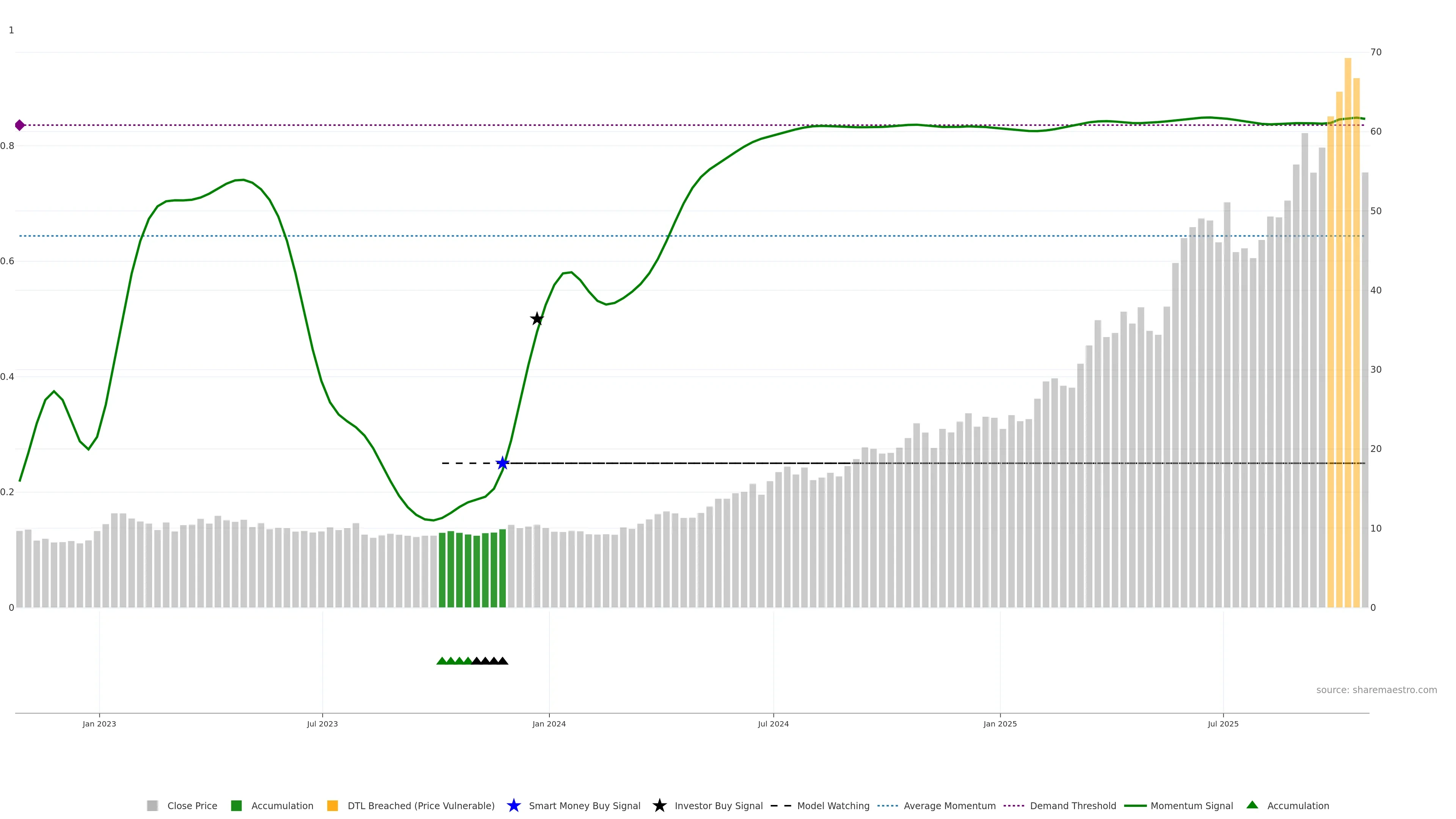Click the orange DTL Breached swatch in legend
Image resolution: width=1456 pixels, height=819 pixels.
pos(333,805)
